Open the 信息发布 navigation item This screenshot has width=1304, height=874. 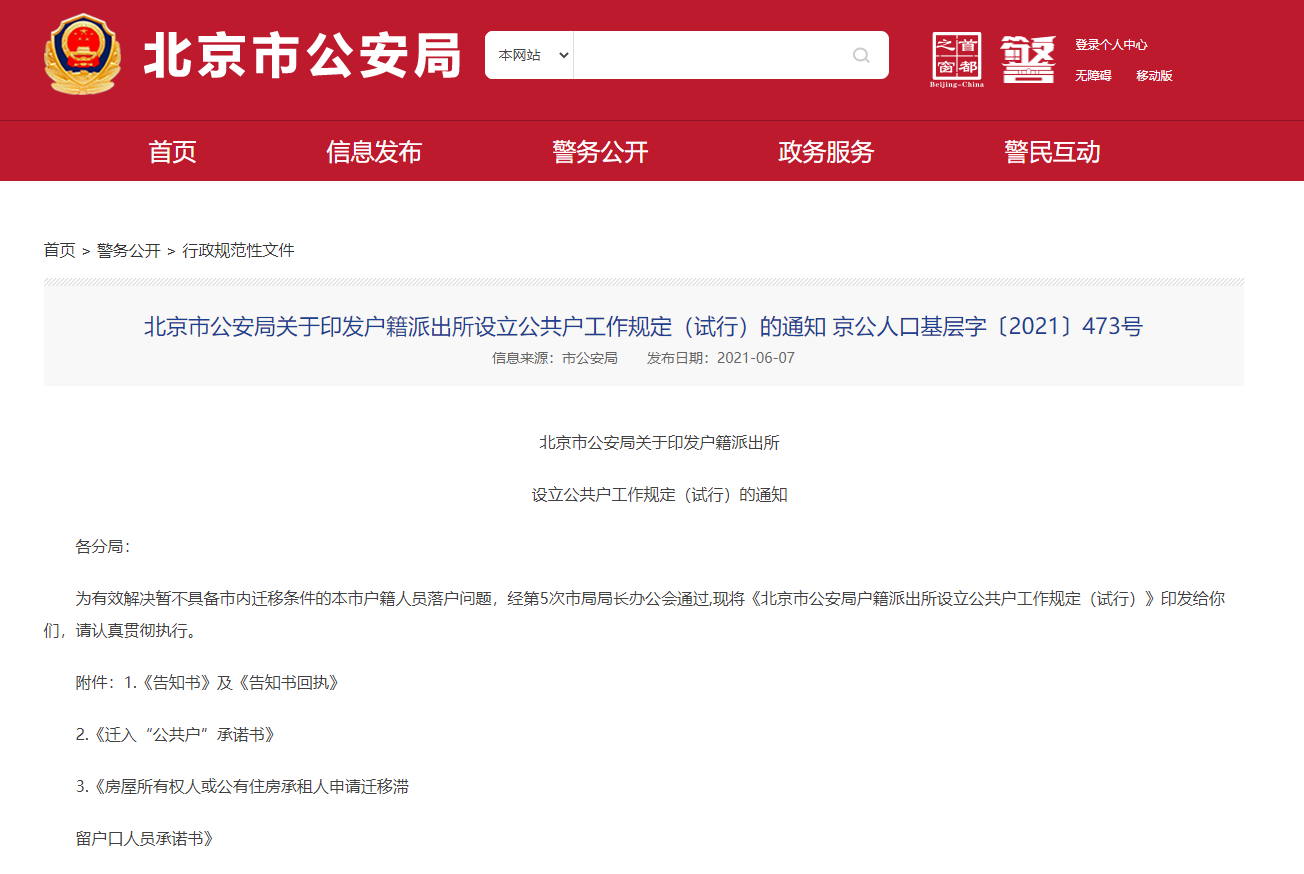tap(374, 152)
